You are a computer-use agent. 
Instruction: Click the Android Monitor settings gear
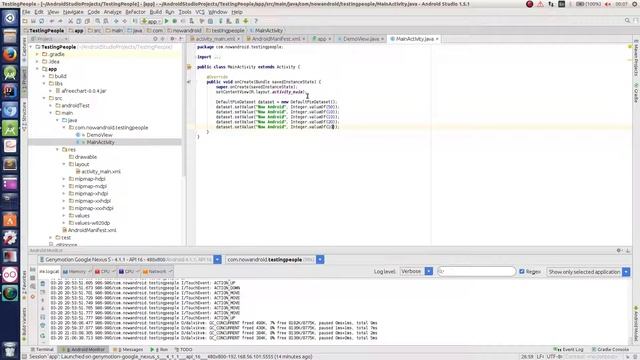619,250
